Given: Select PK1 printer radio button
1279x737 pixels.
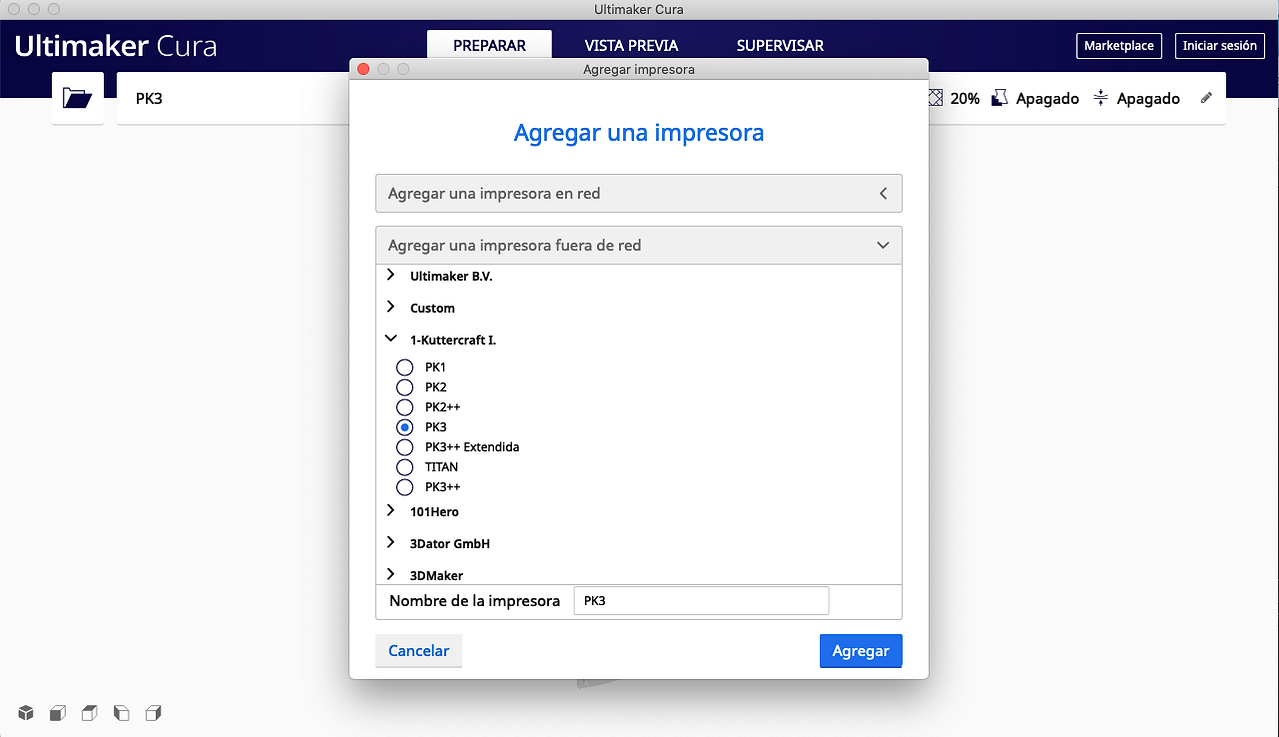Looking at the screenshot, I should (x=405, y=367).
